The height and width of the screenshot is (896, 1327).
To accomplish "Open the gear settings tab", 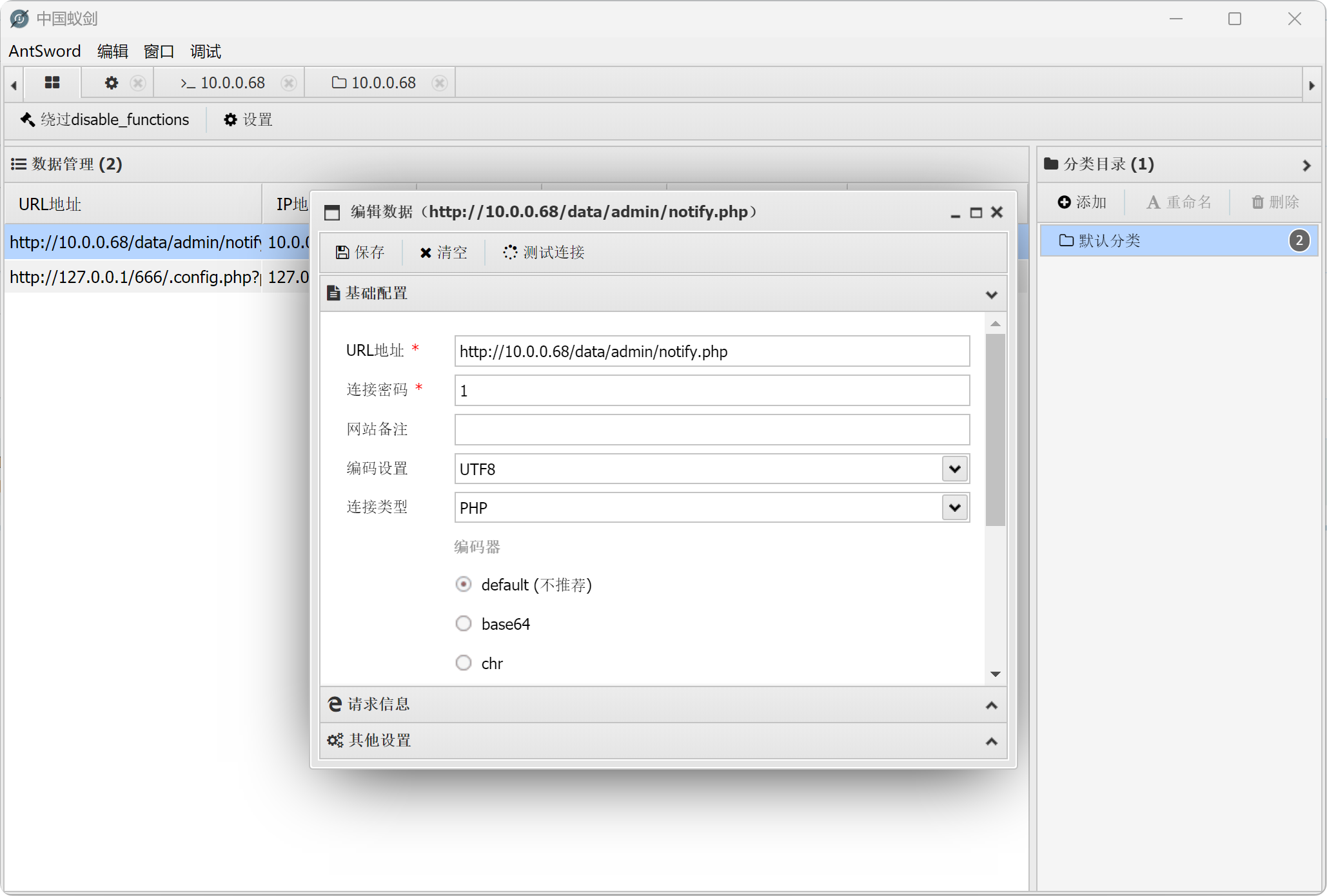I will (112, 83).
